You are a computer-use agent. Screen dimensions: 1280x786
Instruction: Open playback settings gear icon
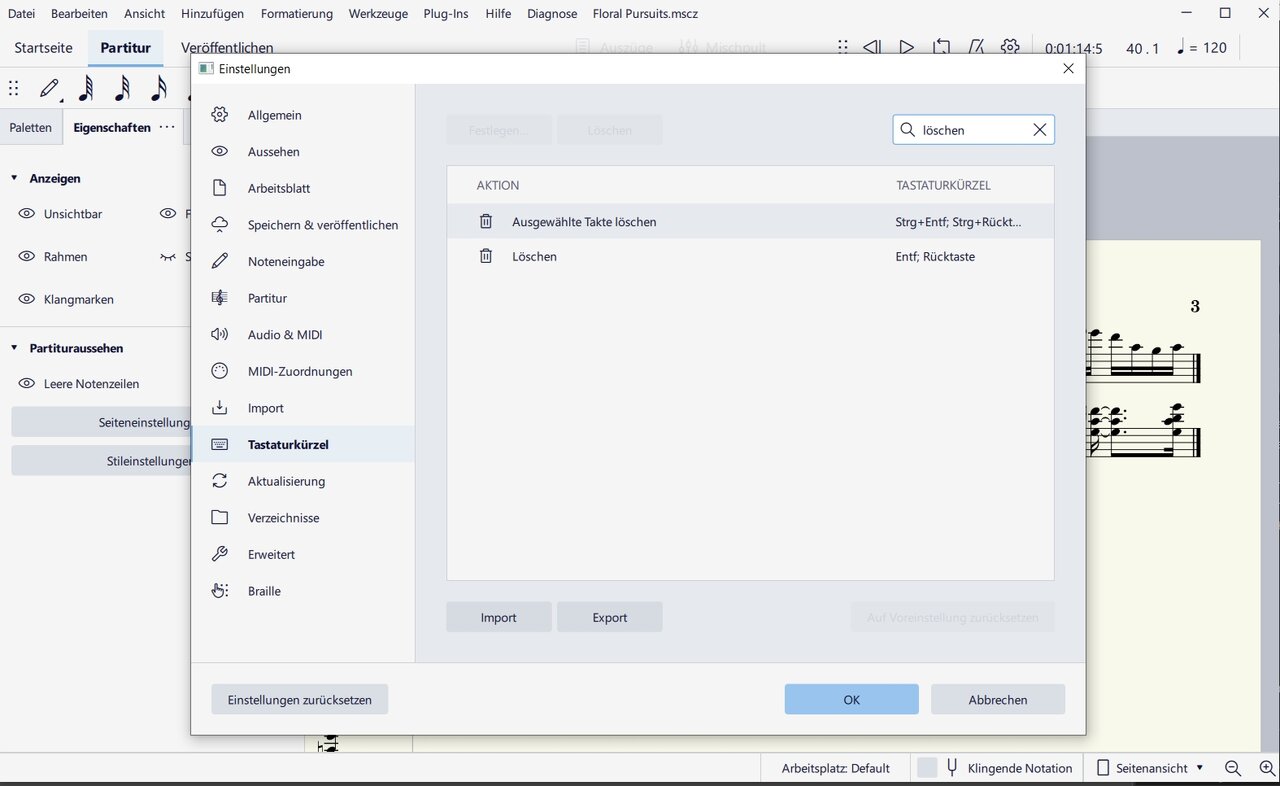click(x=1010, y=47)
